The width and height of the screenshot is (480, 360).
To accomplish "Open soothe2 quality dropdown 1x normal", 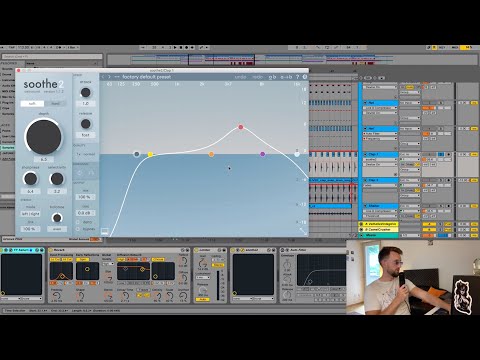I will point(86,154).
